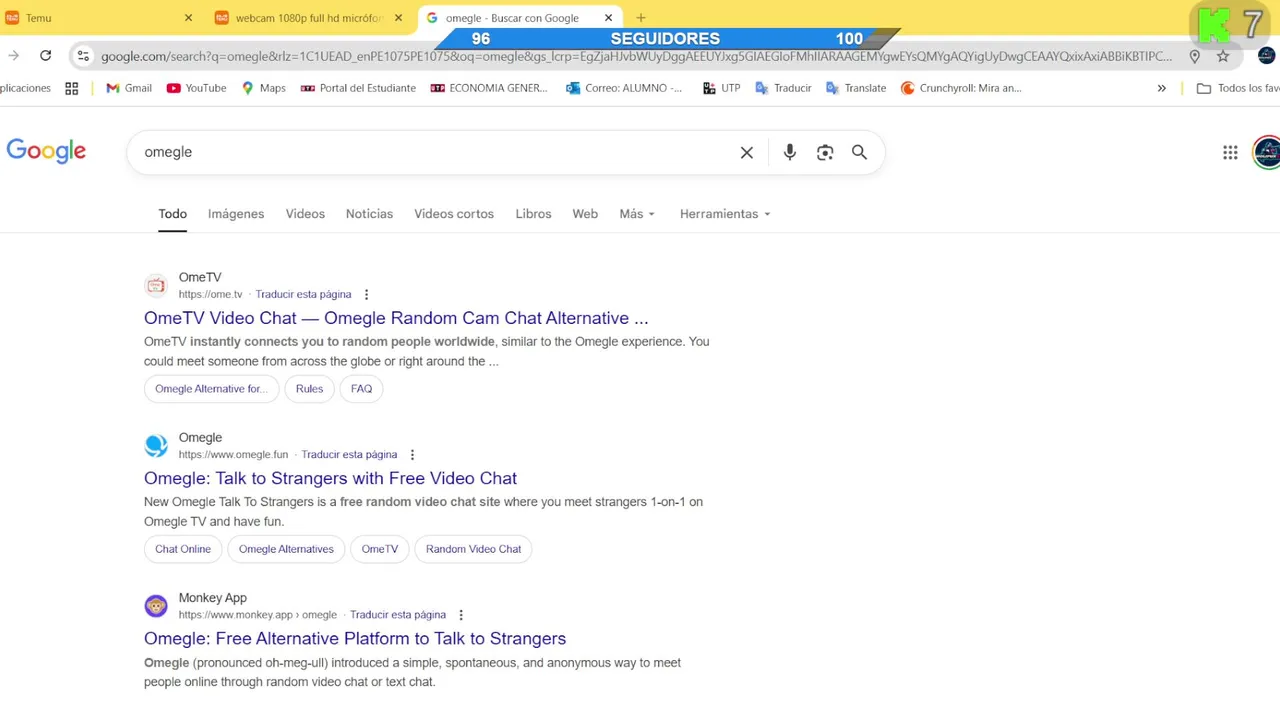Screen dimensions: 1280x720
Task: Open Omegle: Free Alternative Platform link
Action: pos(355,638)
